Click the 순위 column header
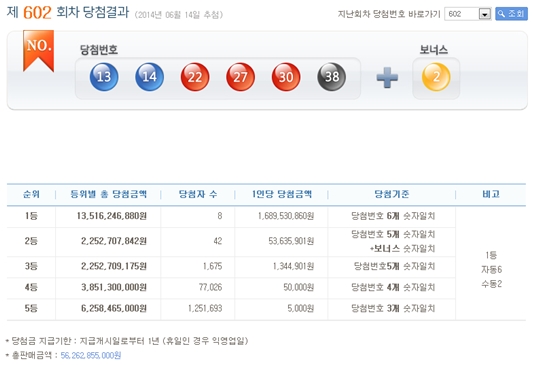The height and width of the screenshot is (365, 540). point(31,194)
